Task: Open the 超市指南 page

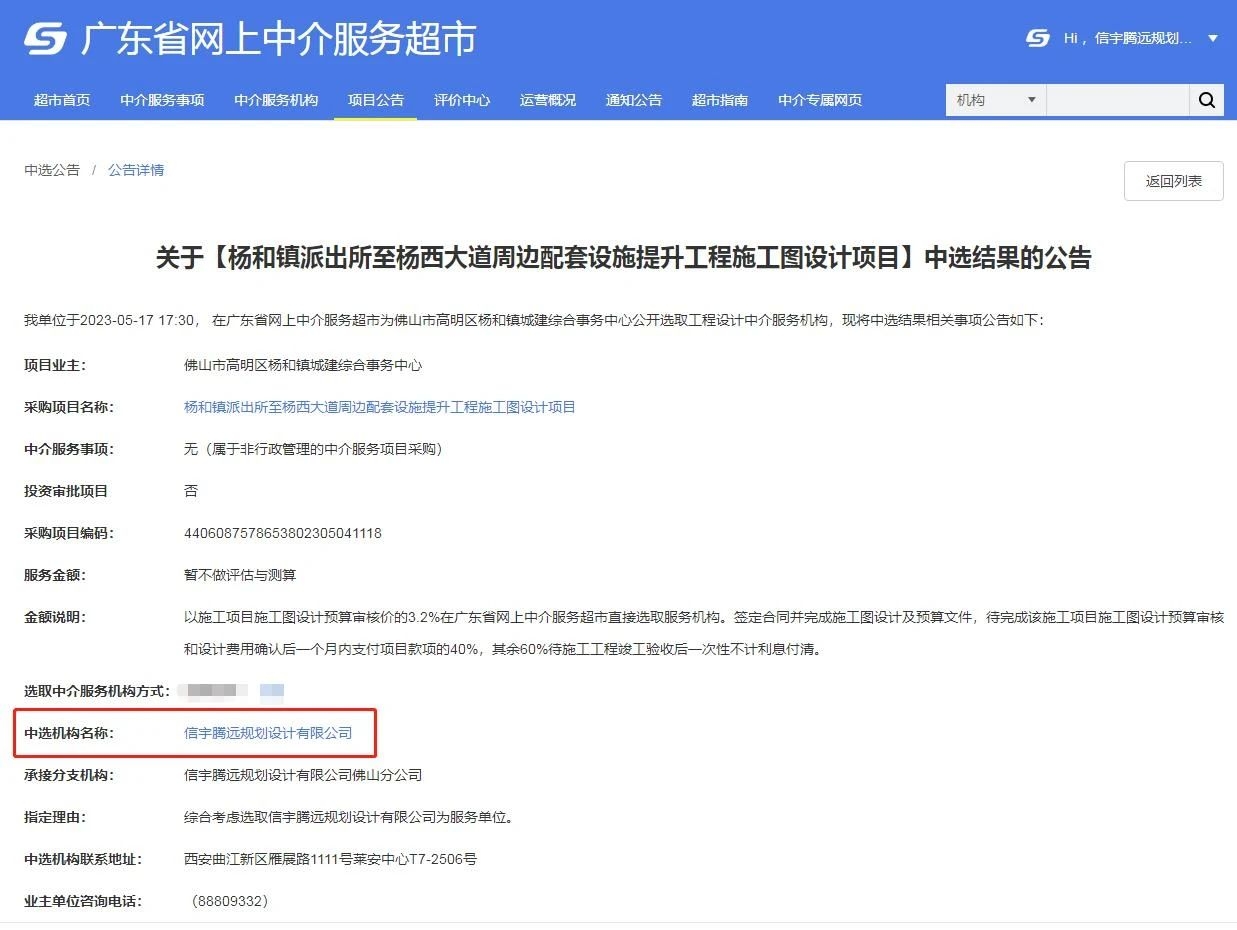Action: (720, 99)
